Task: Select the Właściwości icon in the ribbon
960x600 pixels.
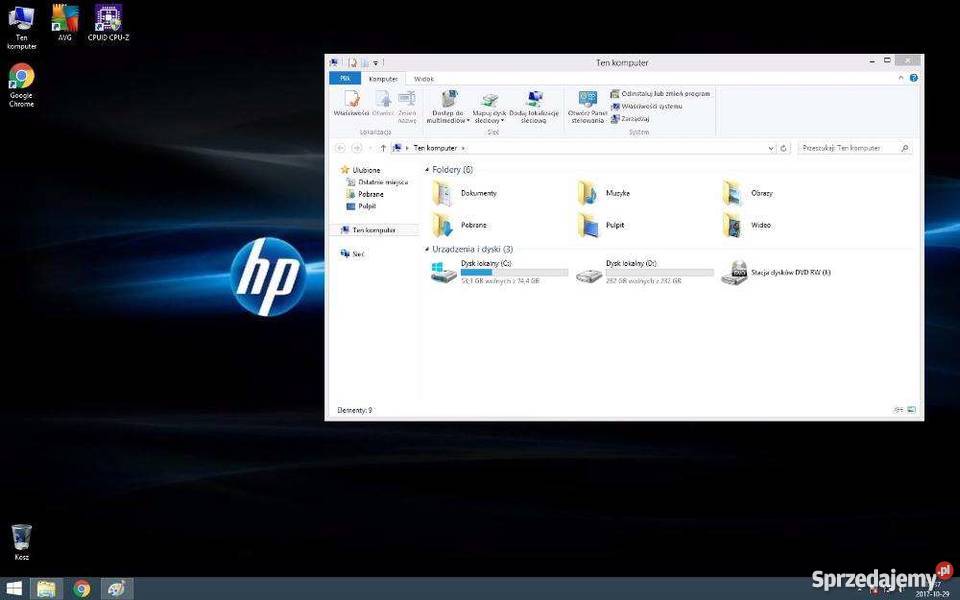Action: (x=351, y=105)
